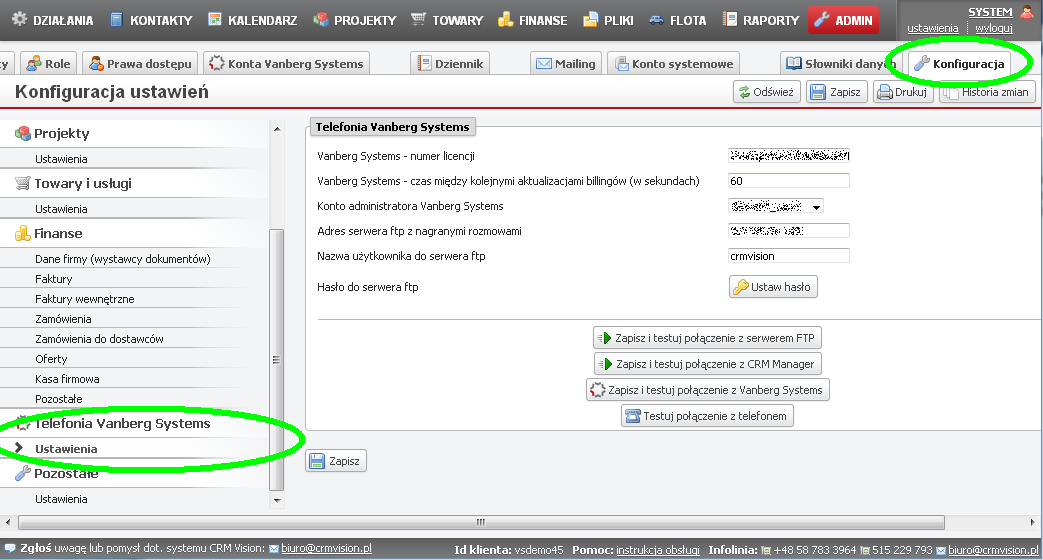Click the bottom horizontal scrollbar
Screen dimensions: 1043x560
[x=480, y=522]
